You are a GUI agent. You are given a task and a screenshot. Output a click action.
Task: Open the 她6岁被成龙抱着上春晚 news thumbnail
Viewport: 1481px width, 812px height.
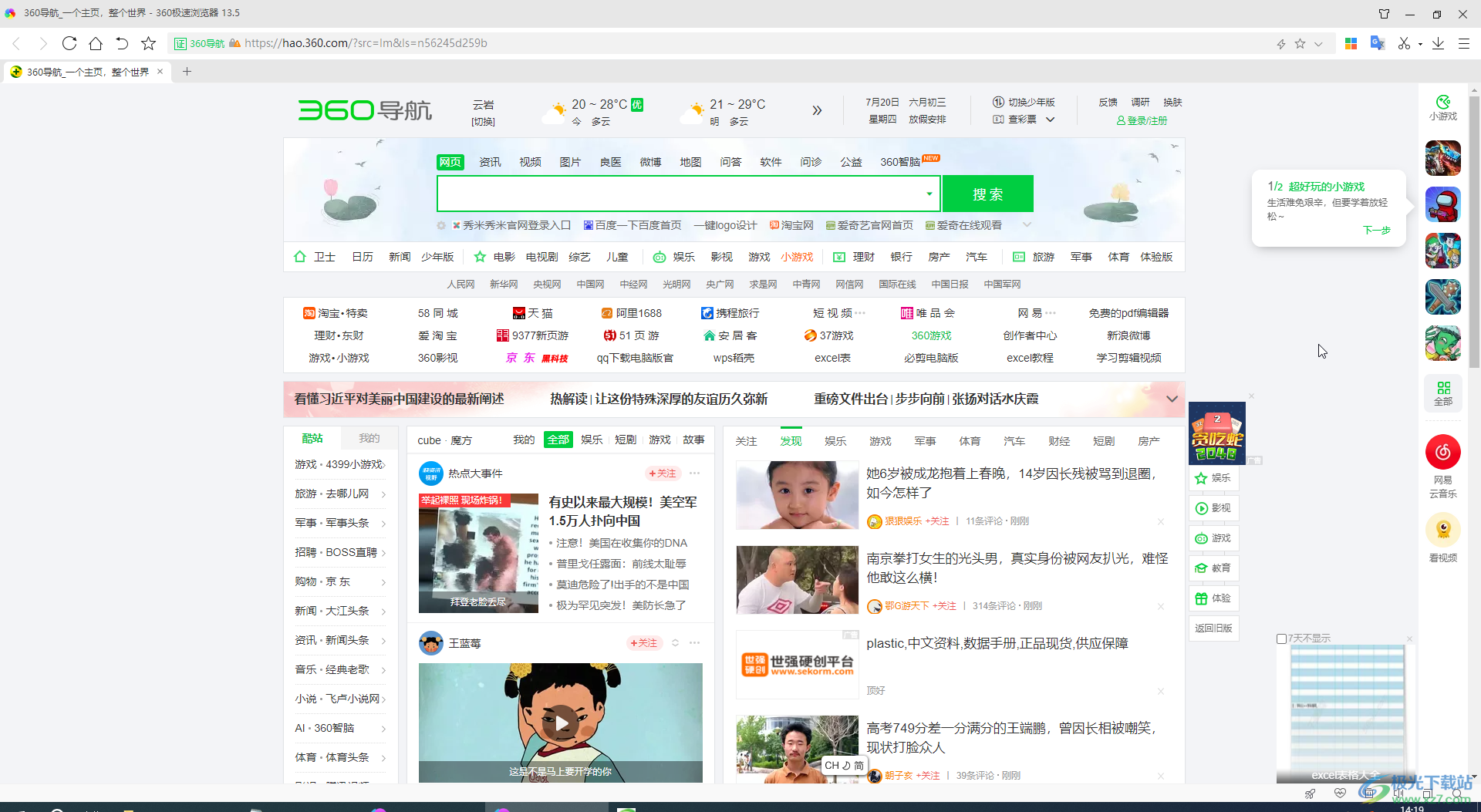tap(797, 495)
